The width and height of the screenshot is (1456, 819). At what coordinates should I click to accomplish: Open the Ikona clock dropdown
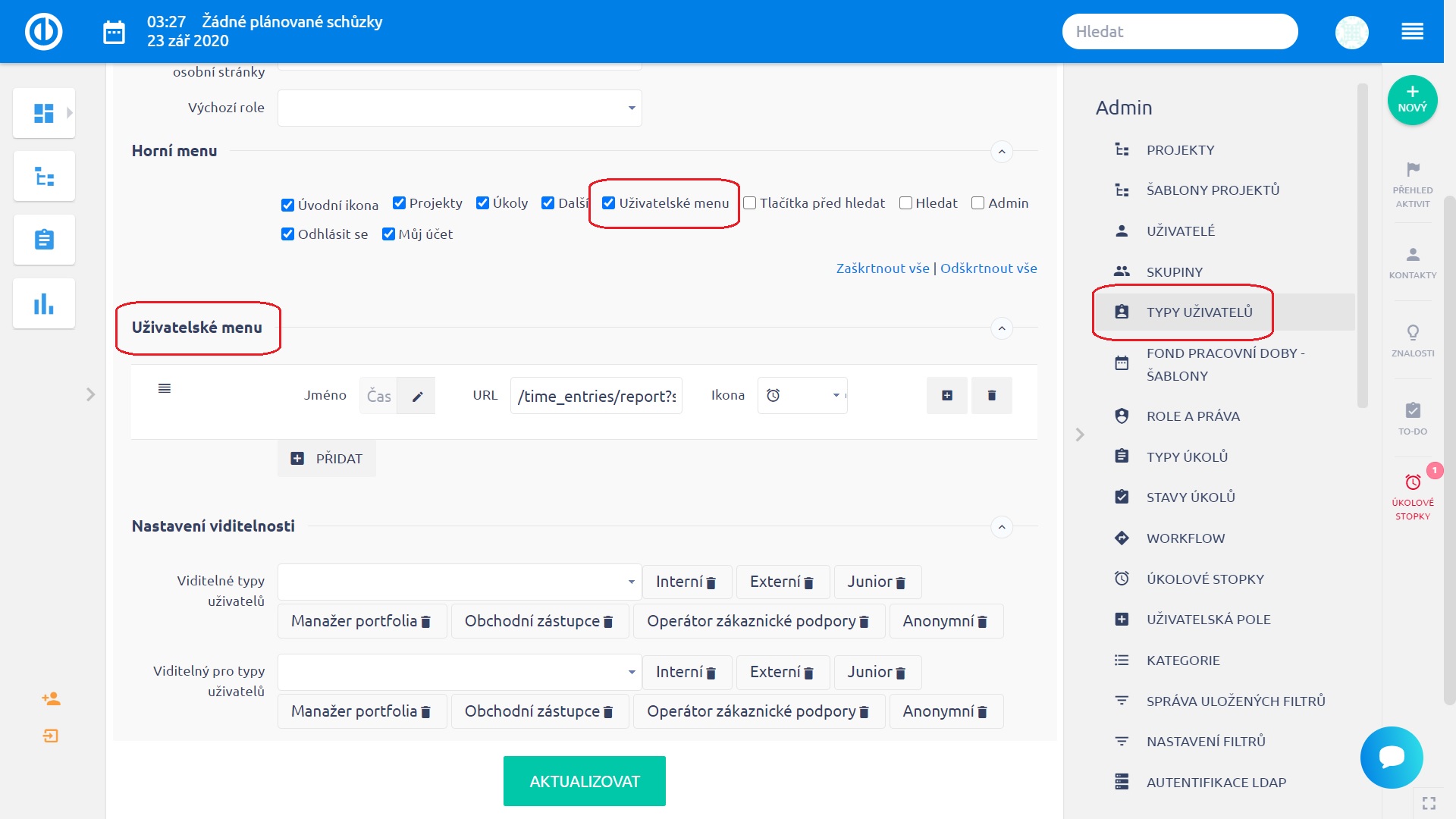[x=802, y=395]
